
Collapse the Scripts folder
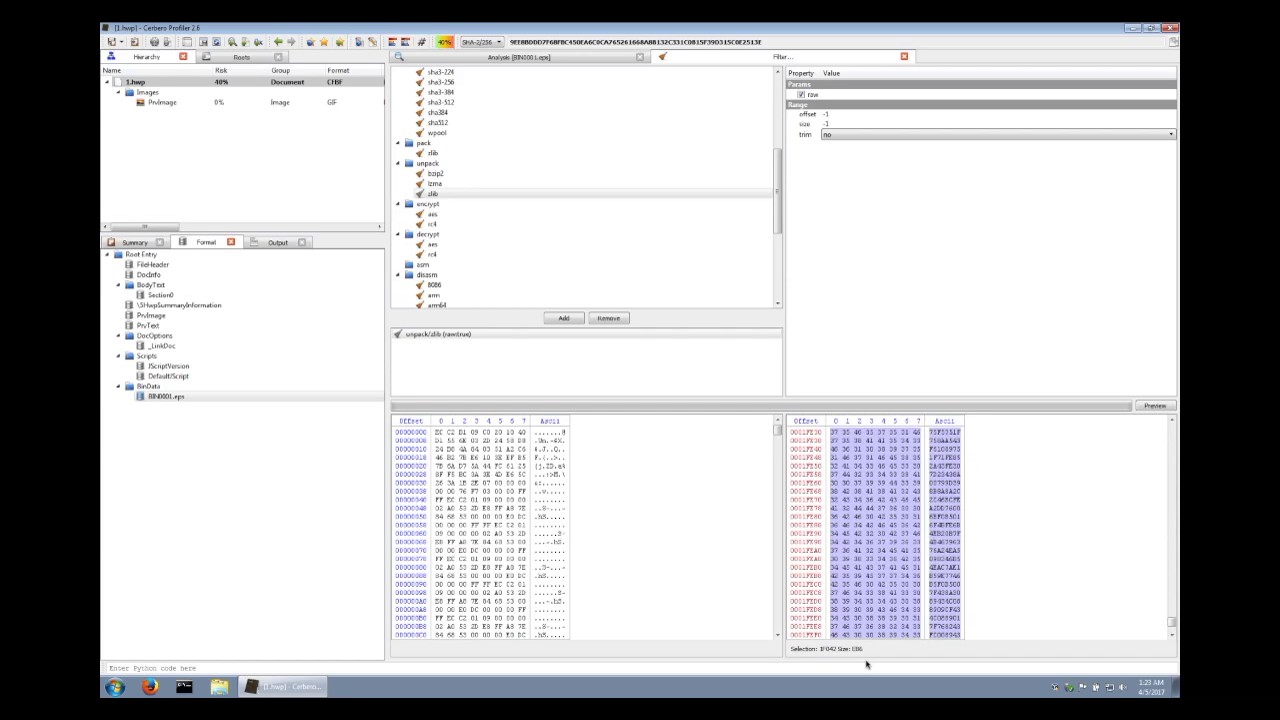[119, 356]
